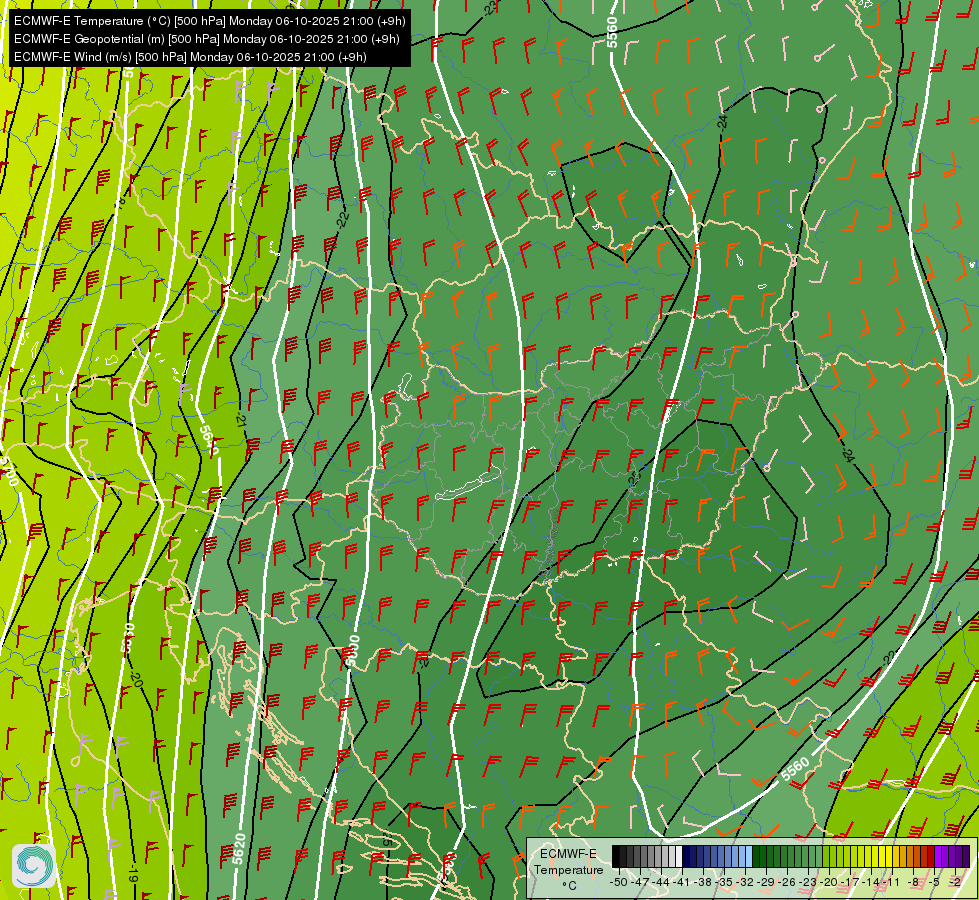Click the -23 legend temperature label
979x900 pixels.
(808, 882)
